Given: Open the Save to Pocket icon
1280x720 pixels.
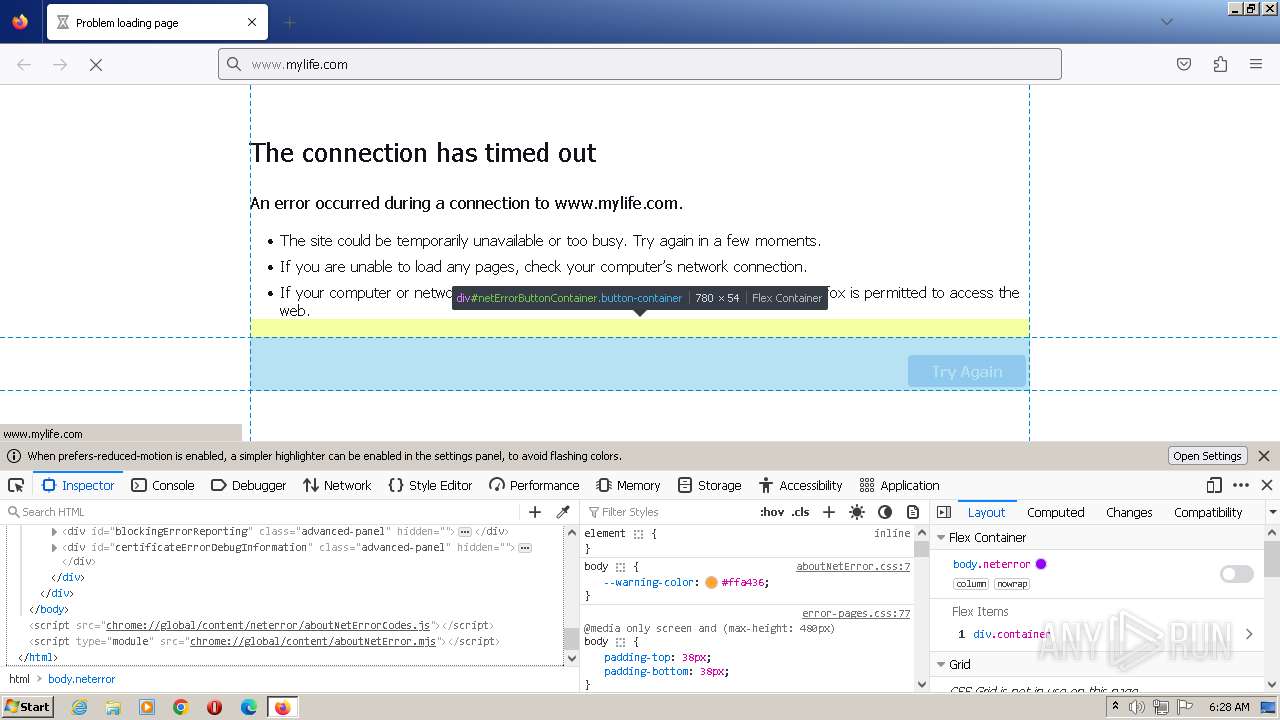Looking at the screenshot, I should [1184, 64].
